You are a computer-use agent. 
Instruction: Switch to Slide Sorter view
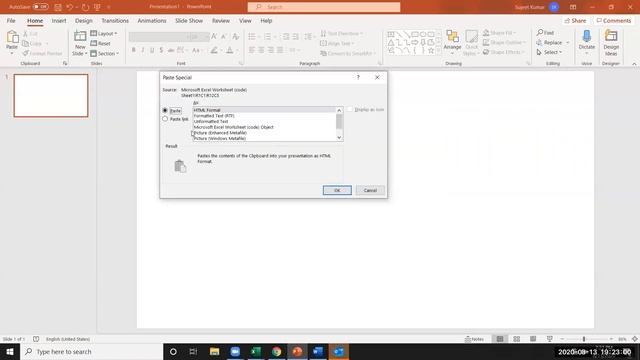[516, 339]
